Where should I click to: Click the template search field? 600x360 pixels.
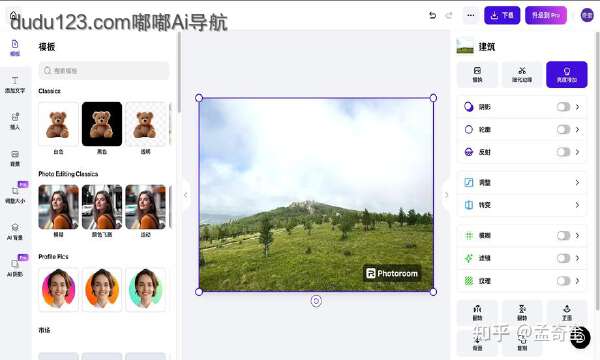[x=104, y=71]
